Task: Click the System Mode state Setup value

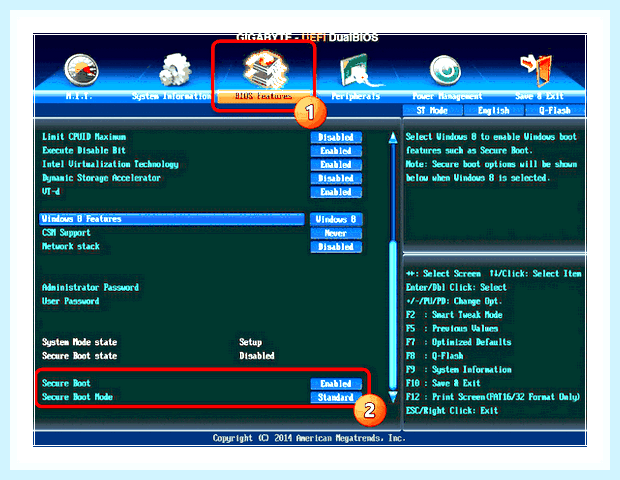Action: tap(250, 342)
